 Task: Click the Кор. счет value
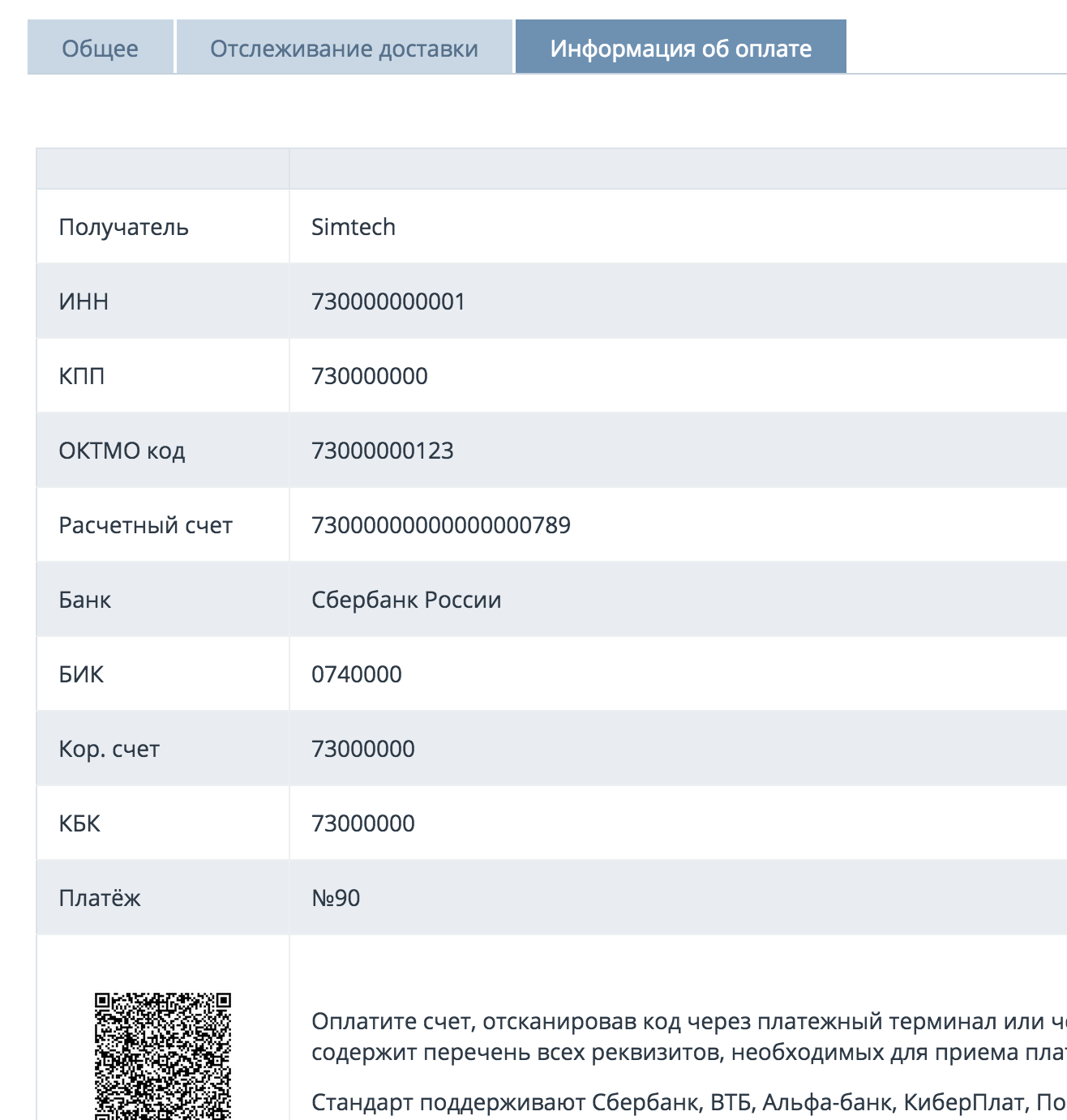click(363, 749)
